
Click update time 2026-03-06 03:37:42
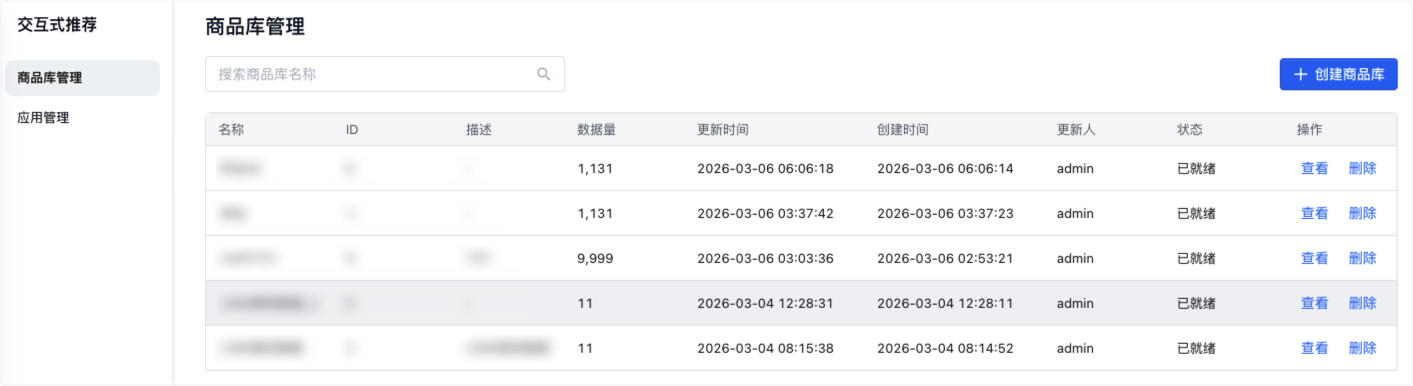click(x=765, y=213)
